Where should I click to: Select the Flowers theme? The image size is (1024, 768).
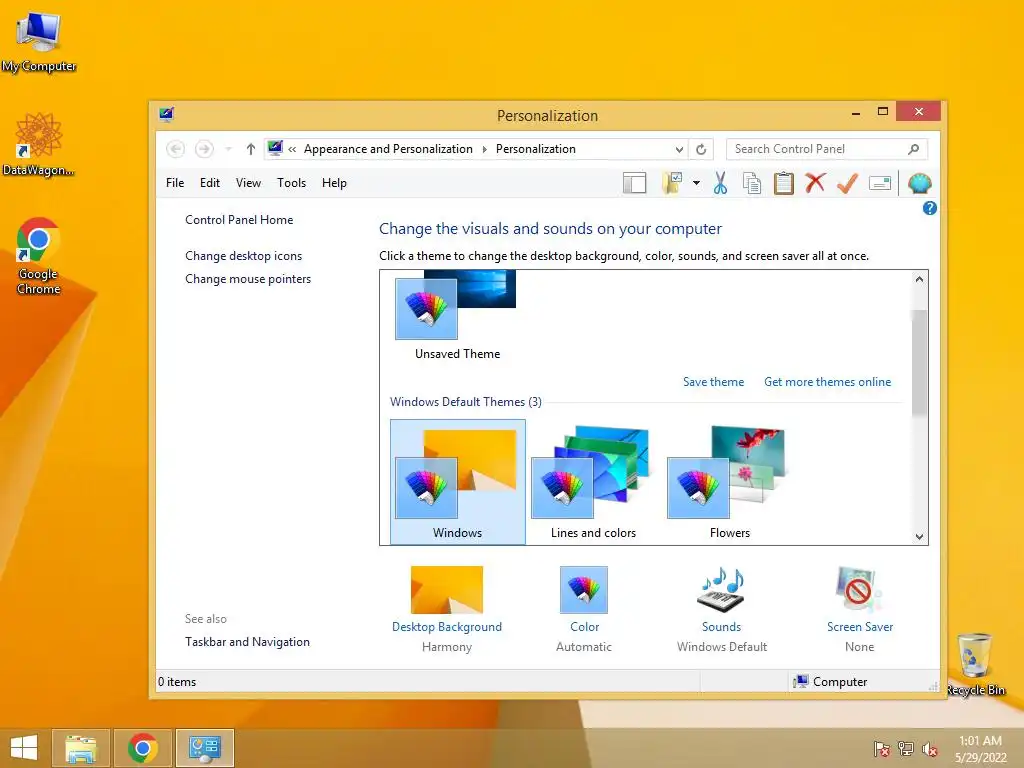pyautogui.click(x=729, y=482)
